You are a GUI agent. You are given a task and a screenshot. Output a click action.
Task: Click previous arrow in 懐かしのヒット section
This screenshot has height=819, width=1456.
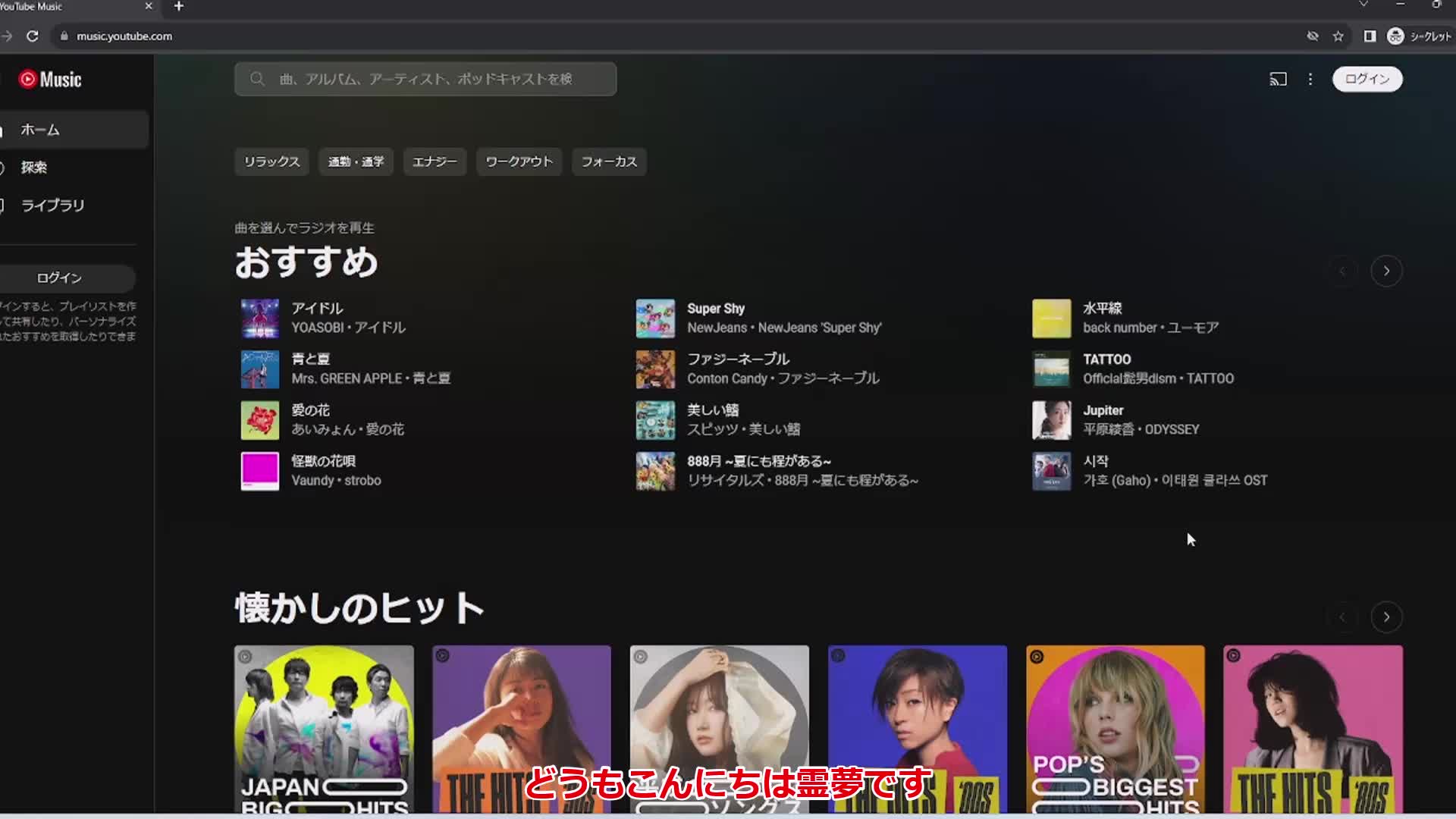[1342, 617]
